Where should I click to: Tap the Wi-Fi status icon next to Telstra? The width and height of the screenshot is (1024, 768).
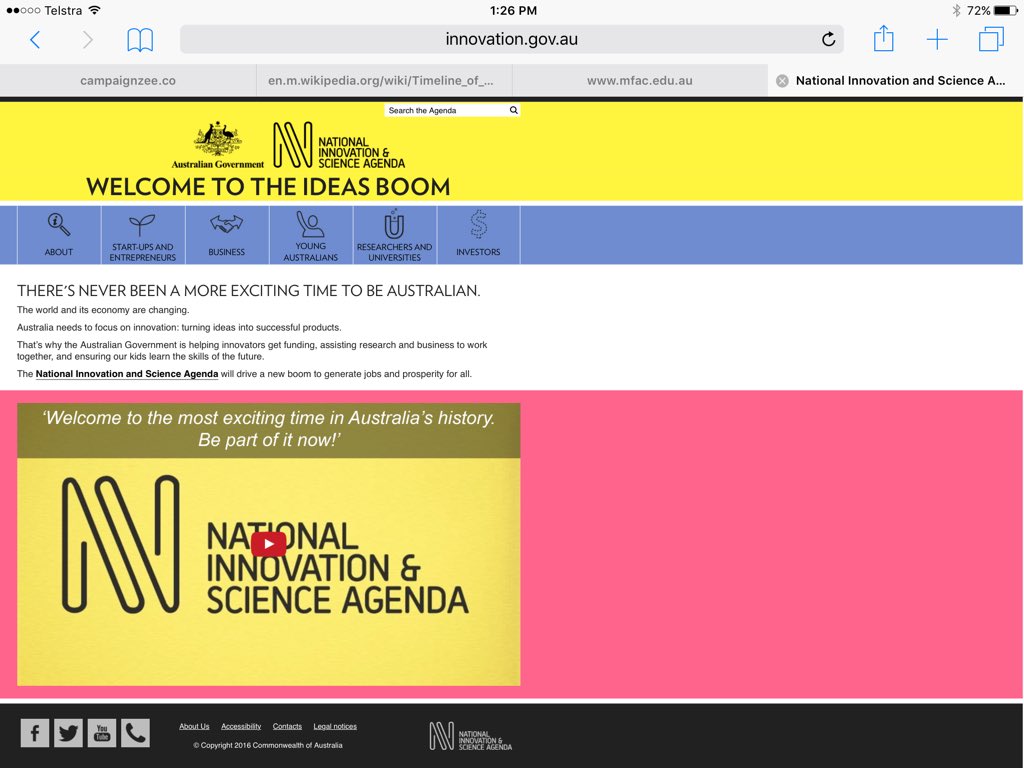(x=95, y=10)
